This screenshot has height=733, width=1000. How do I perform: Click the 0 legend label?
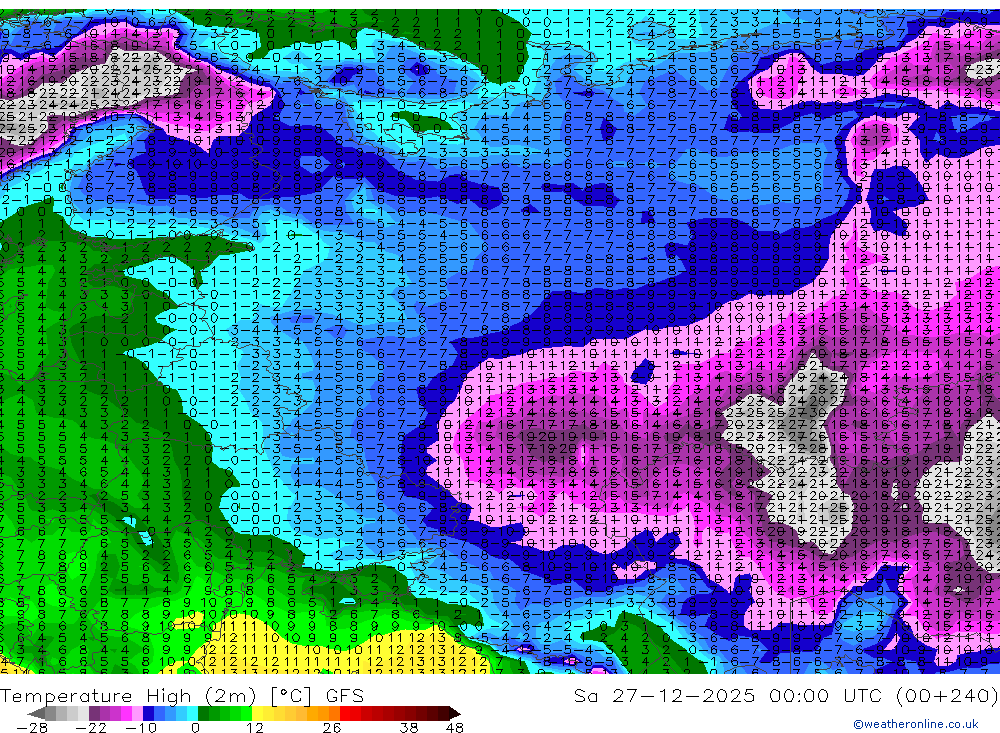point(195,727)
